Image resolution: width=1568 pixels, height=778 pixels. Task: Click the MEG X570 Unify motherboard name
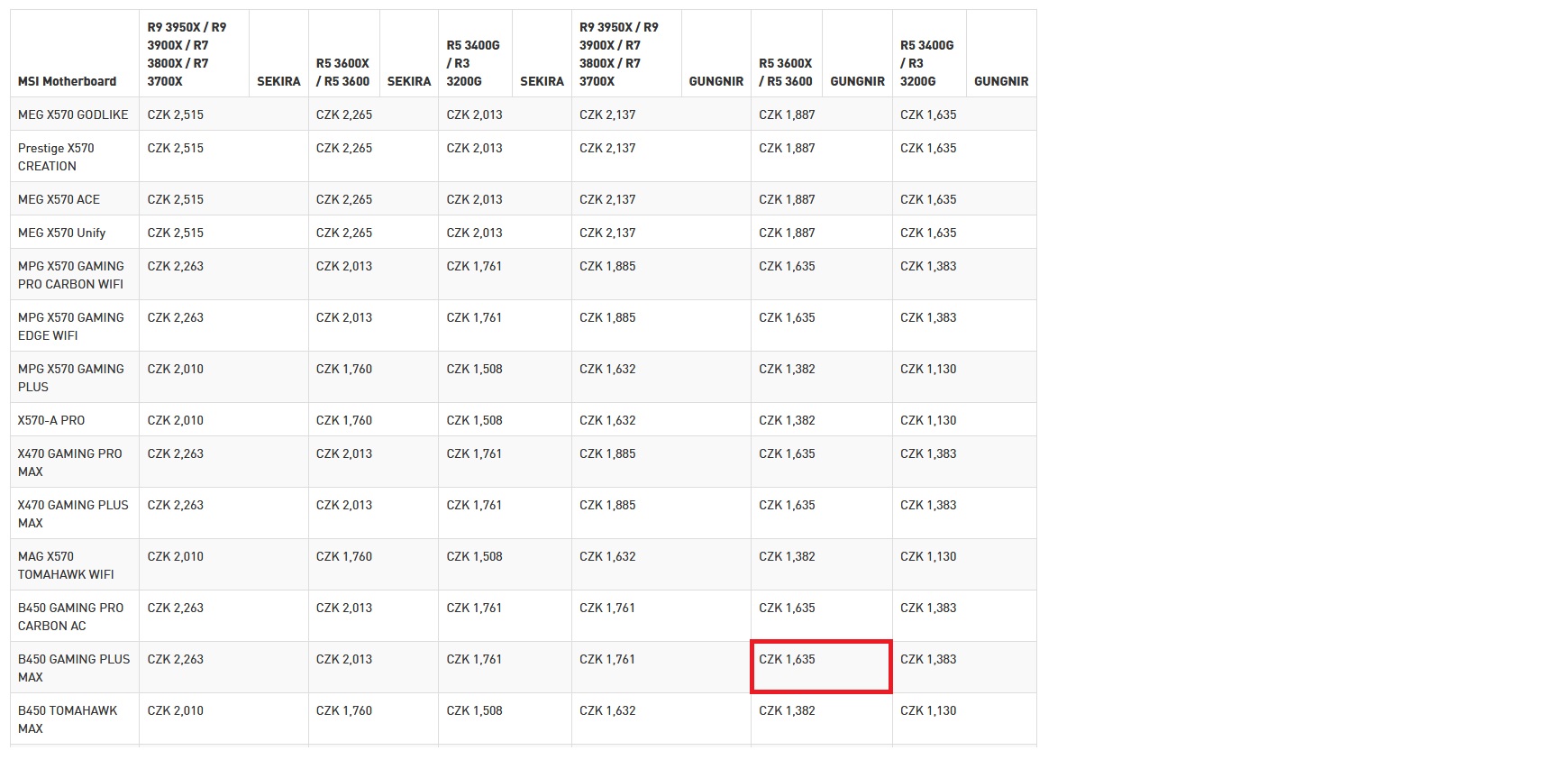pos(61,233)
